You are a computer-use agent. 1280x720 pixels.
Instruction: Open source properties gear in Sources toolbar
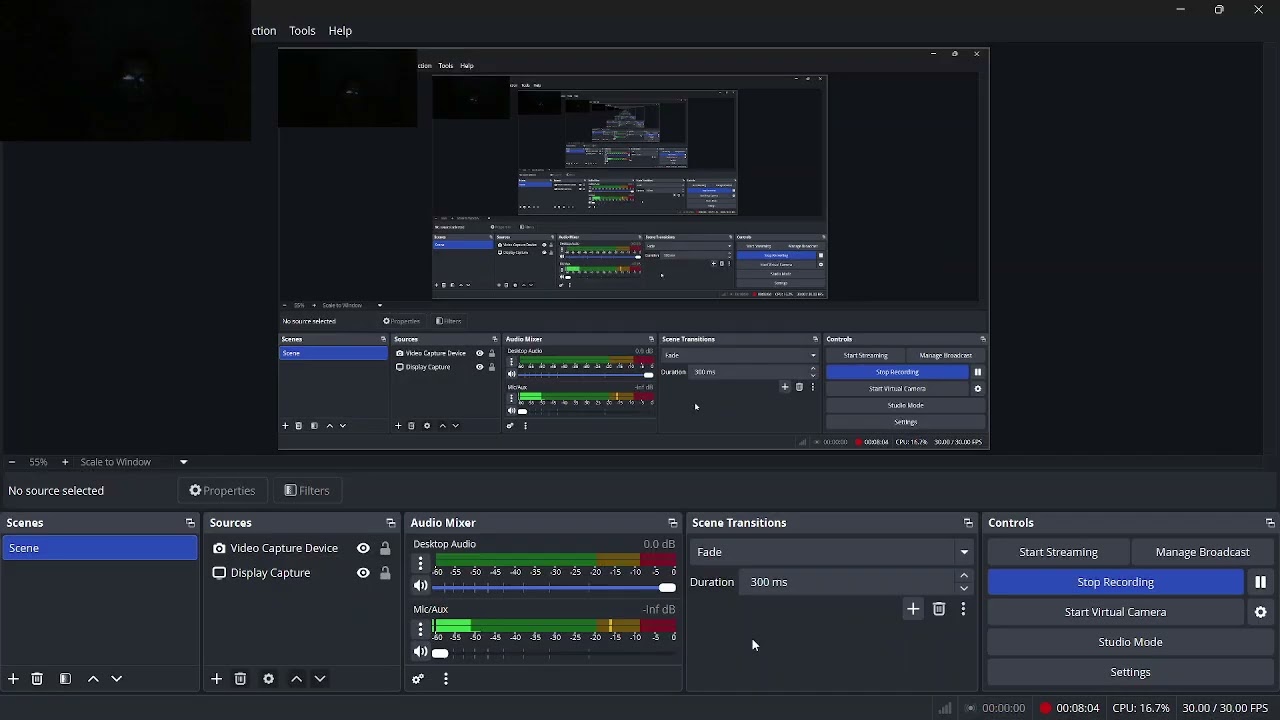click(268, 679)
